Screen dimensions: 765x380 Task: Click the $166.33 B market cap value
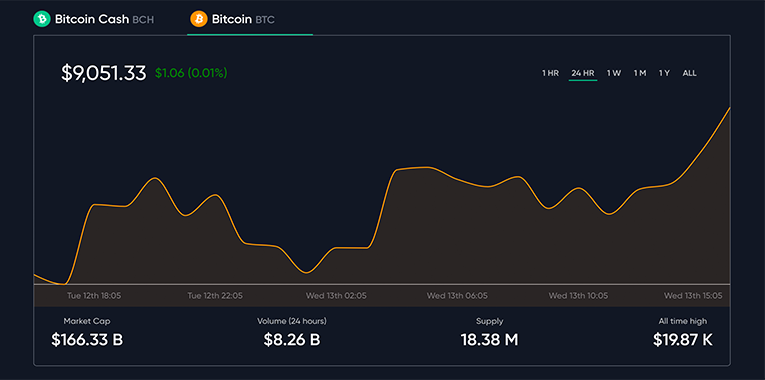click(x=87, y=340)
